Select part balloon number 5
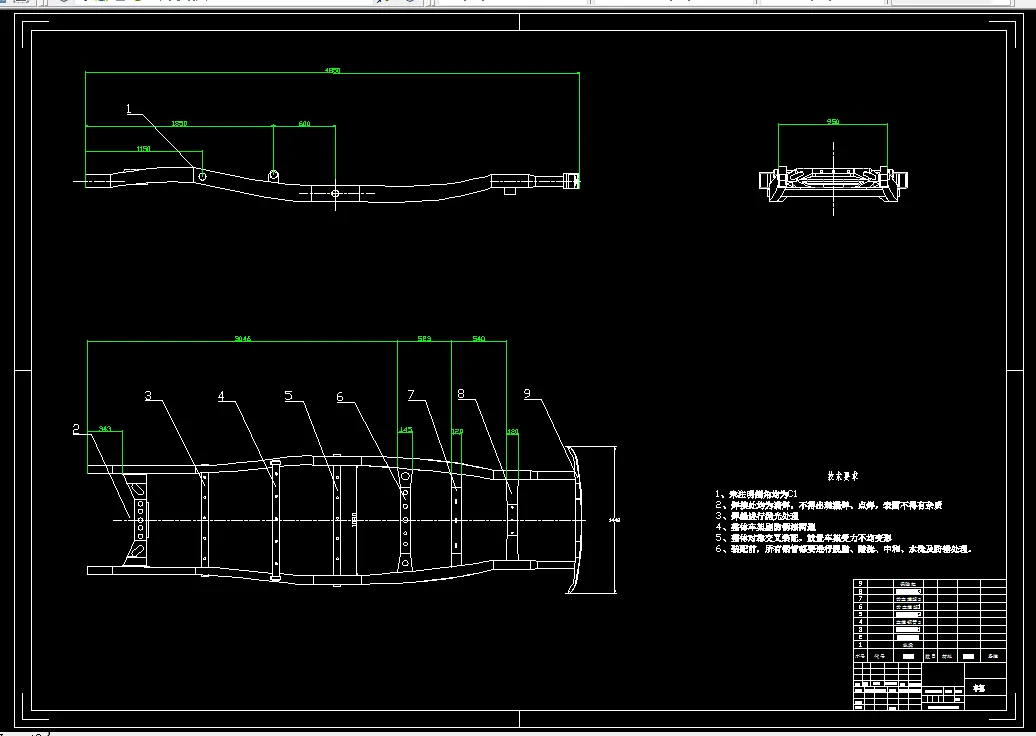The width and height of the screenshot is (1036, 736). point(288,395)
